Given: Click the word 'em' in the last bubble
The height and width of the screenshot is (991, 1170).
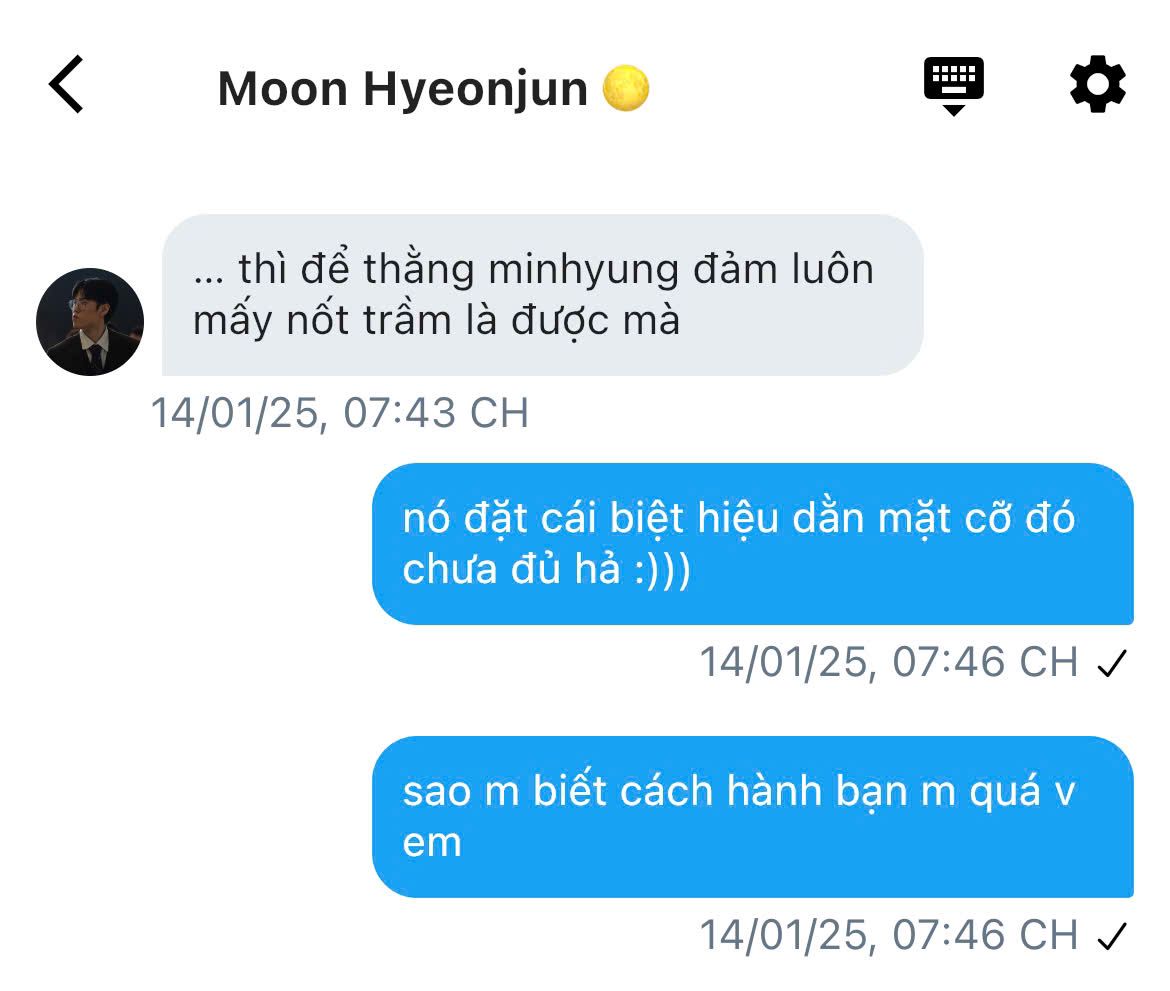Looking at the screenshot, I should [x=432, y=844].
